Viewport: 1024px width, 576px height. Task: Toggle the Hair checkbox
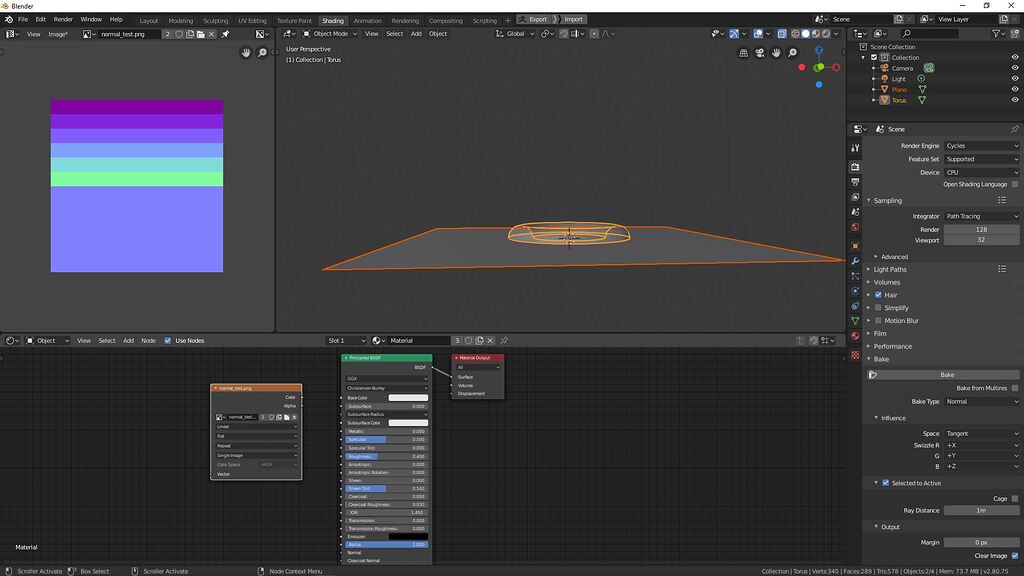pos(878,295)
